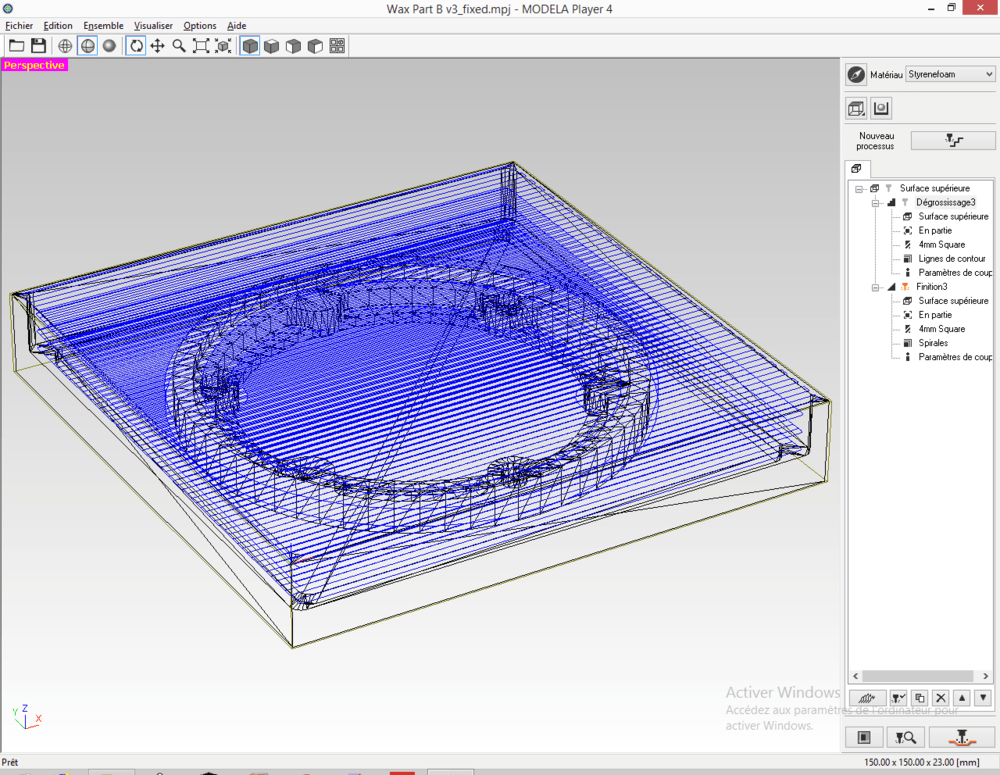This screenshot has height=775, width=1000.
Task: Toggle the process enable checkmark button
Action: point(898,698)
